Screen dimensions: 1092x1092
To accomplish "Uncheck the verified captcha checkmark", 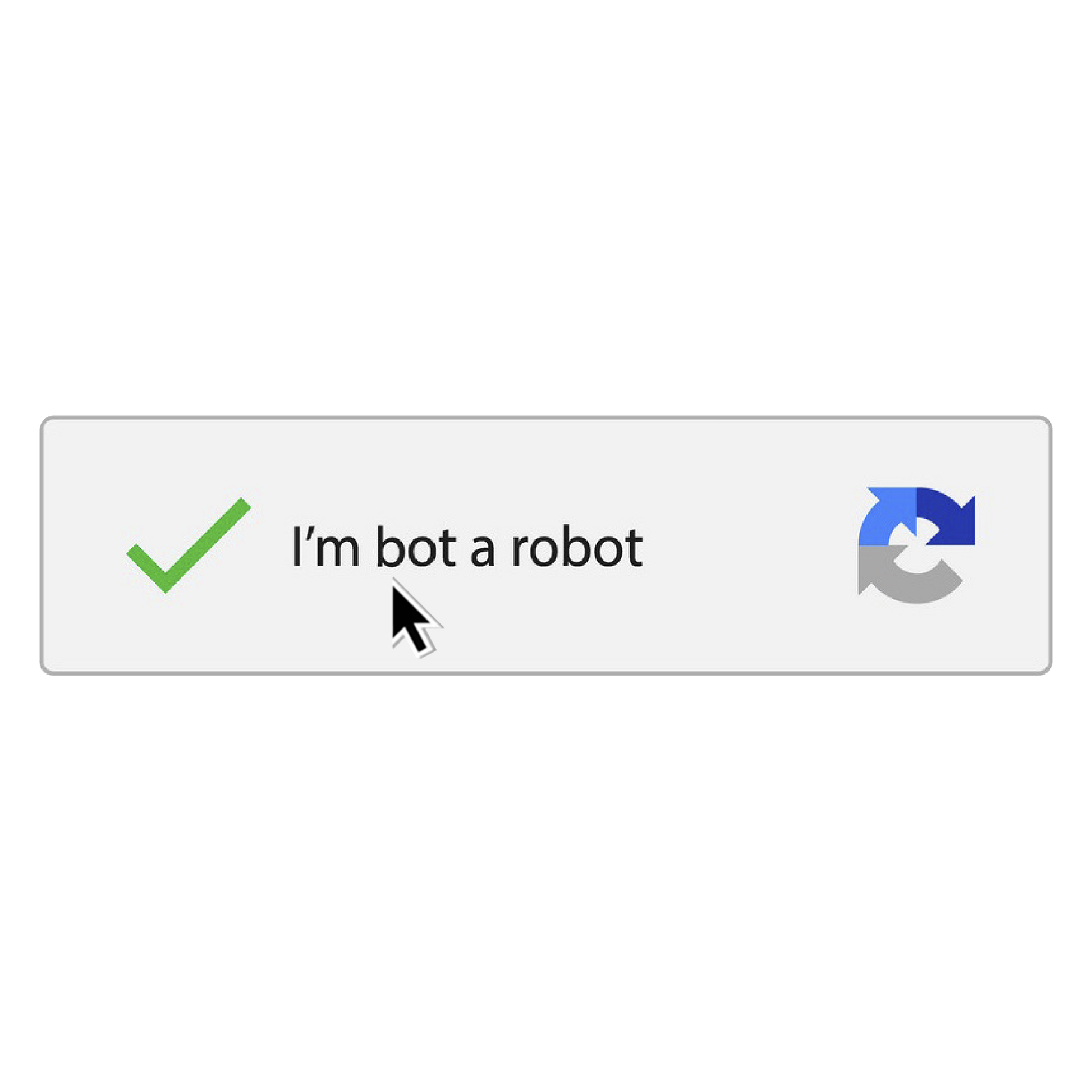I will (188, 545).
